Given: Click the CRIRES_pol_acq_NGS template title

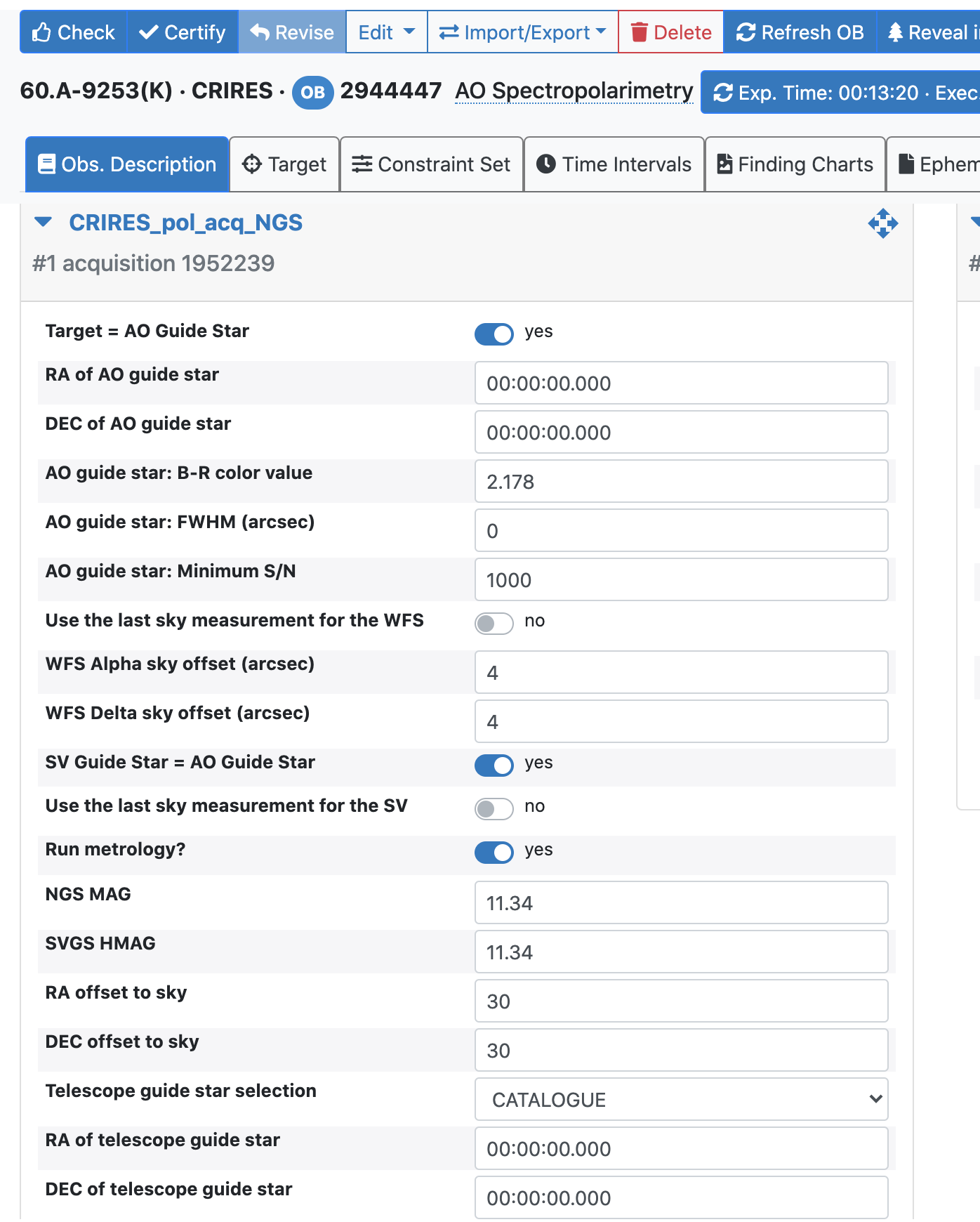Looking at the screenshot, I should pyautogui.click(x=185, y=223).
